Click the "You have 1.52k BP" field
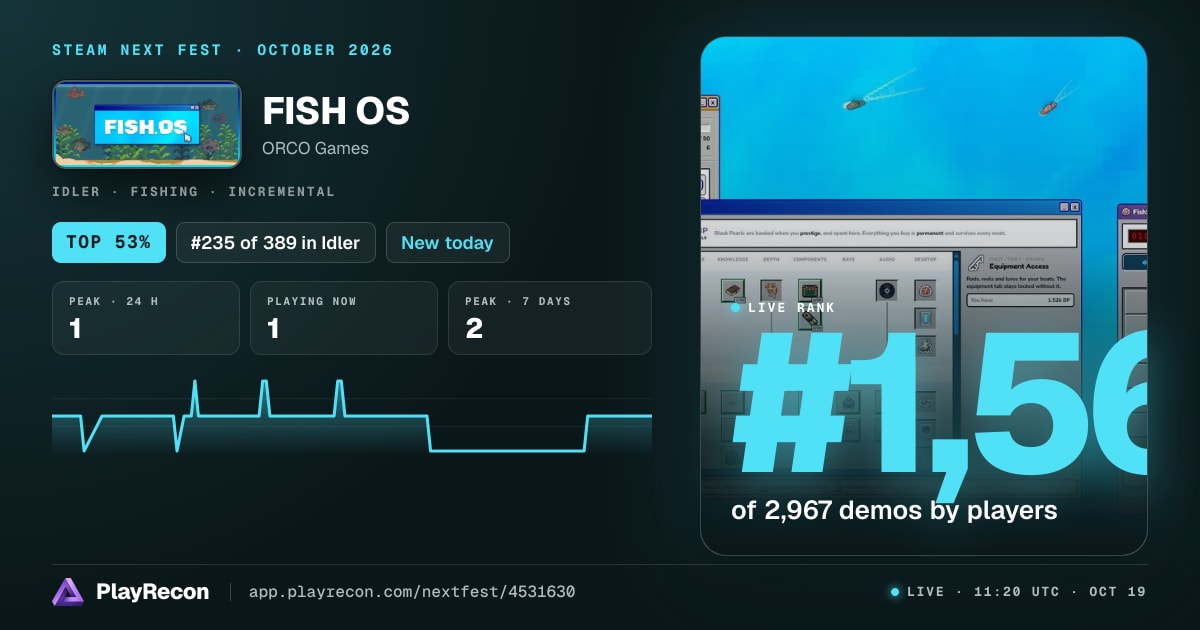The width and height of the screenshot is (1200, 630). pos(1020,300)
